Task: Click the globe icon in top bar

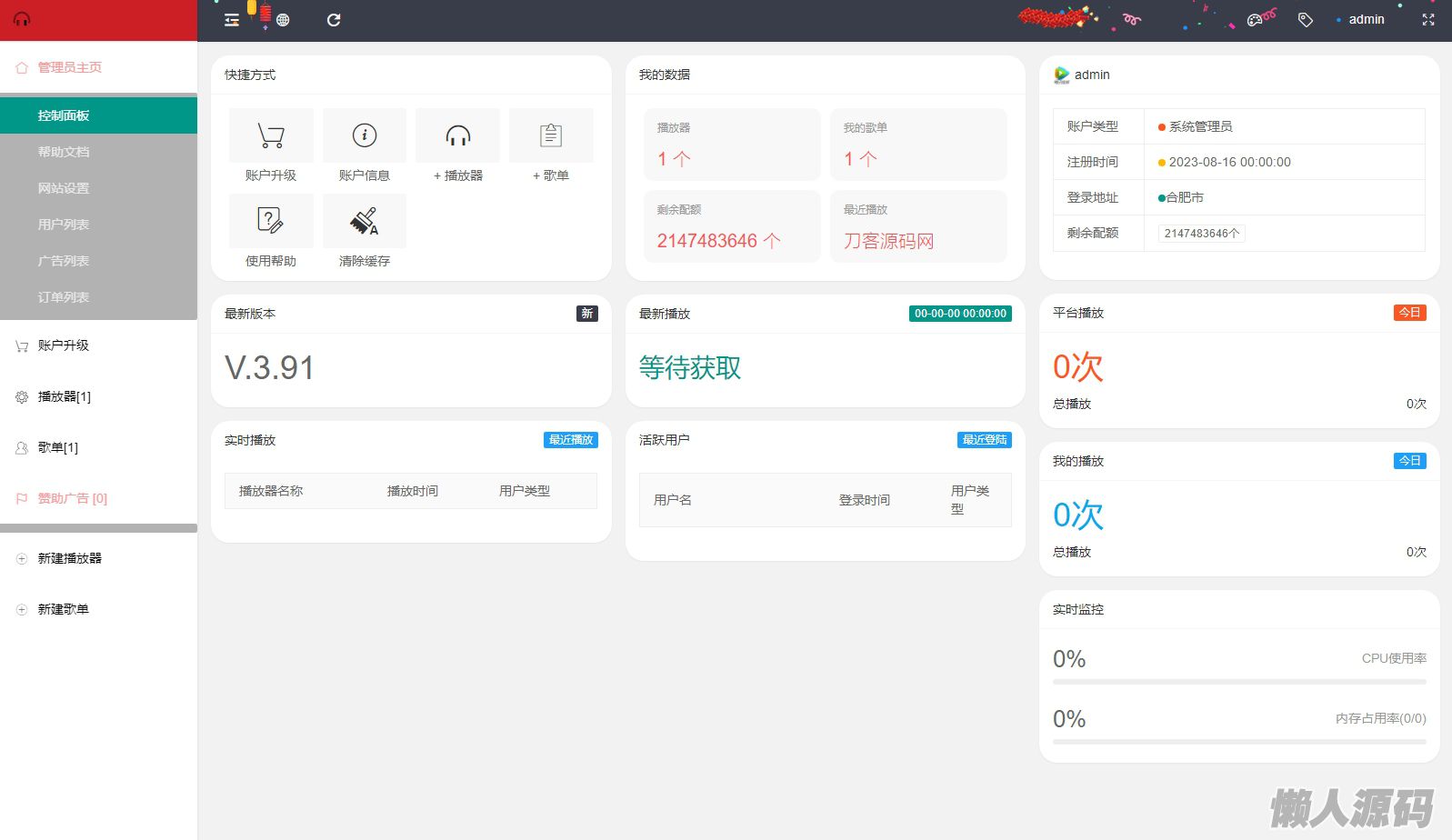Action: (283, 20)
